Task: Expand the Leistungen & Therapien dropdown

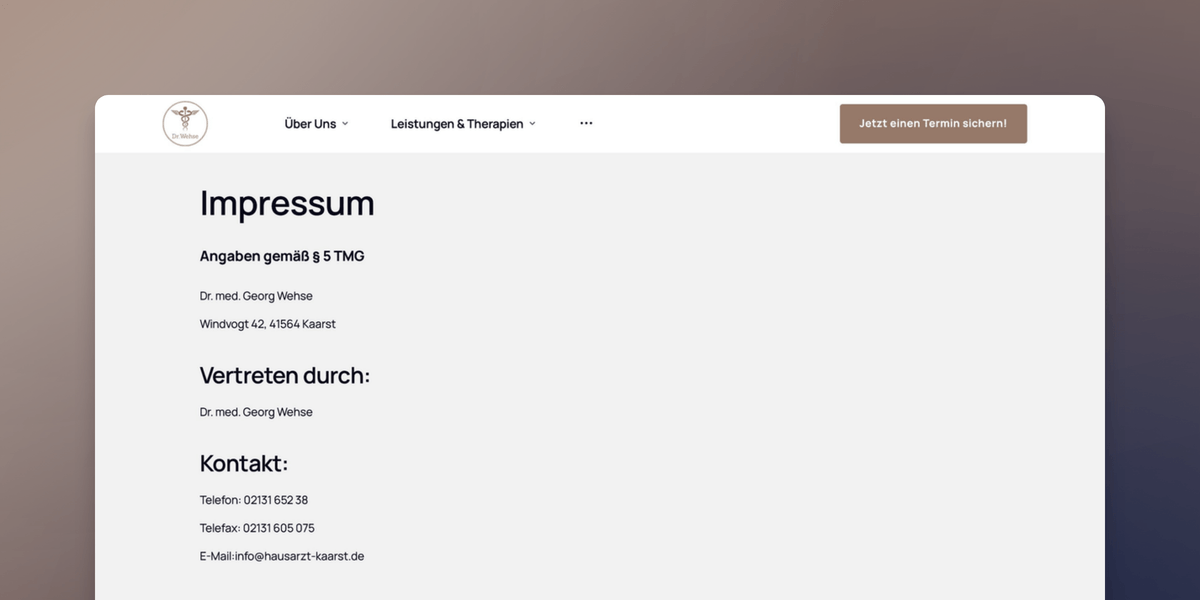Action: pyautogui.click(x=456, y=123)
